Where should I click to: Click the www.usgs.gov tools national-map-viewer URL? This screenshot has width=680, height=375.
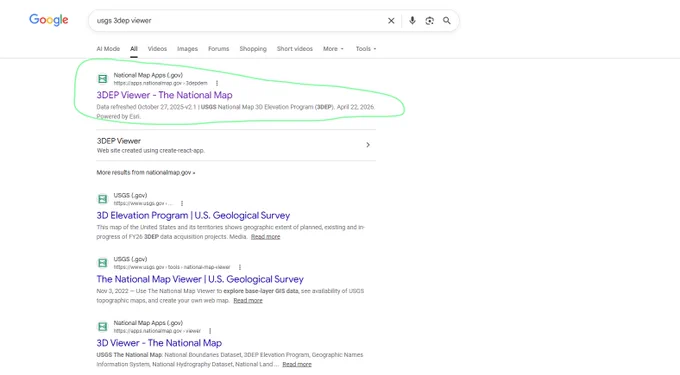coord(172,267)
